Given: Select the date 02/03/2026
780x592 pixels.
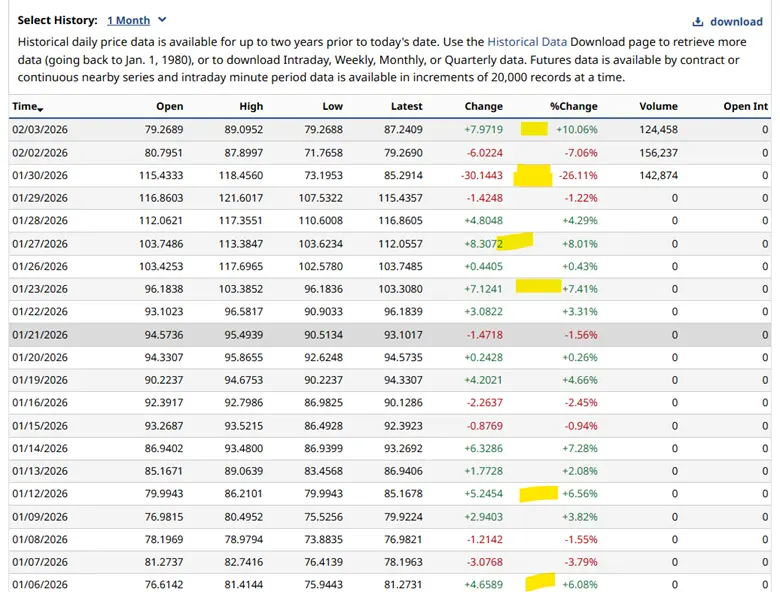Looking at the screenshot, I should (40, 130).
